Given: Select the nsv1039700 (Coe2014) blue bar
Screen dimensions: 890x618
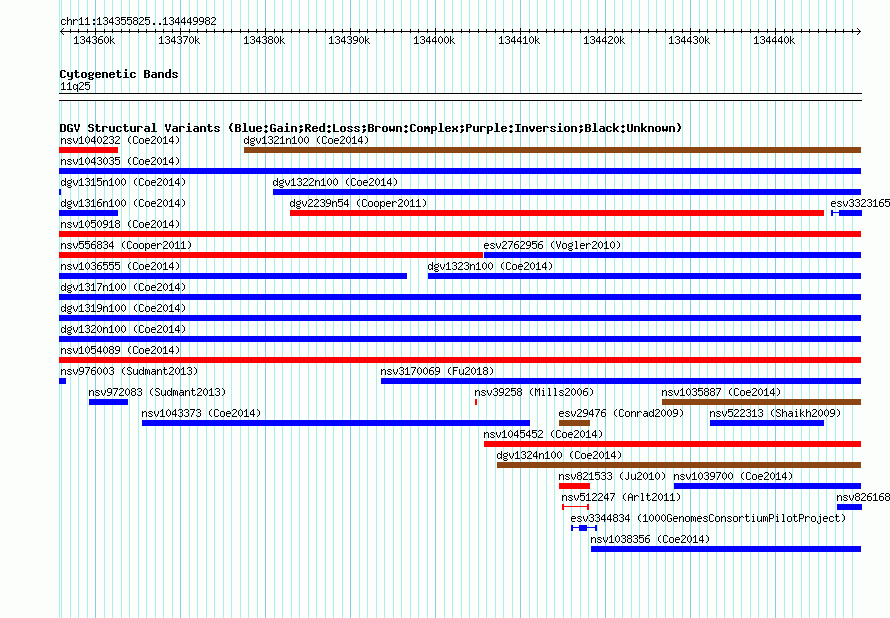Looking at the screenshot, I should (767, 486).
